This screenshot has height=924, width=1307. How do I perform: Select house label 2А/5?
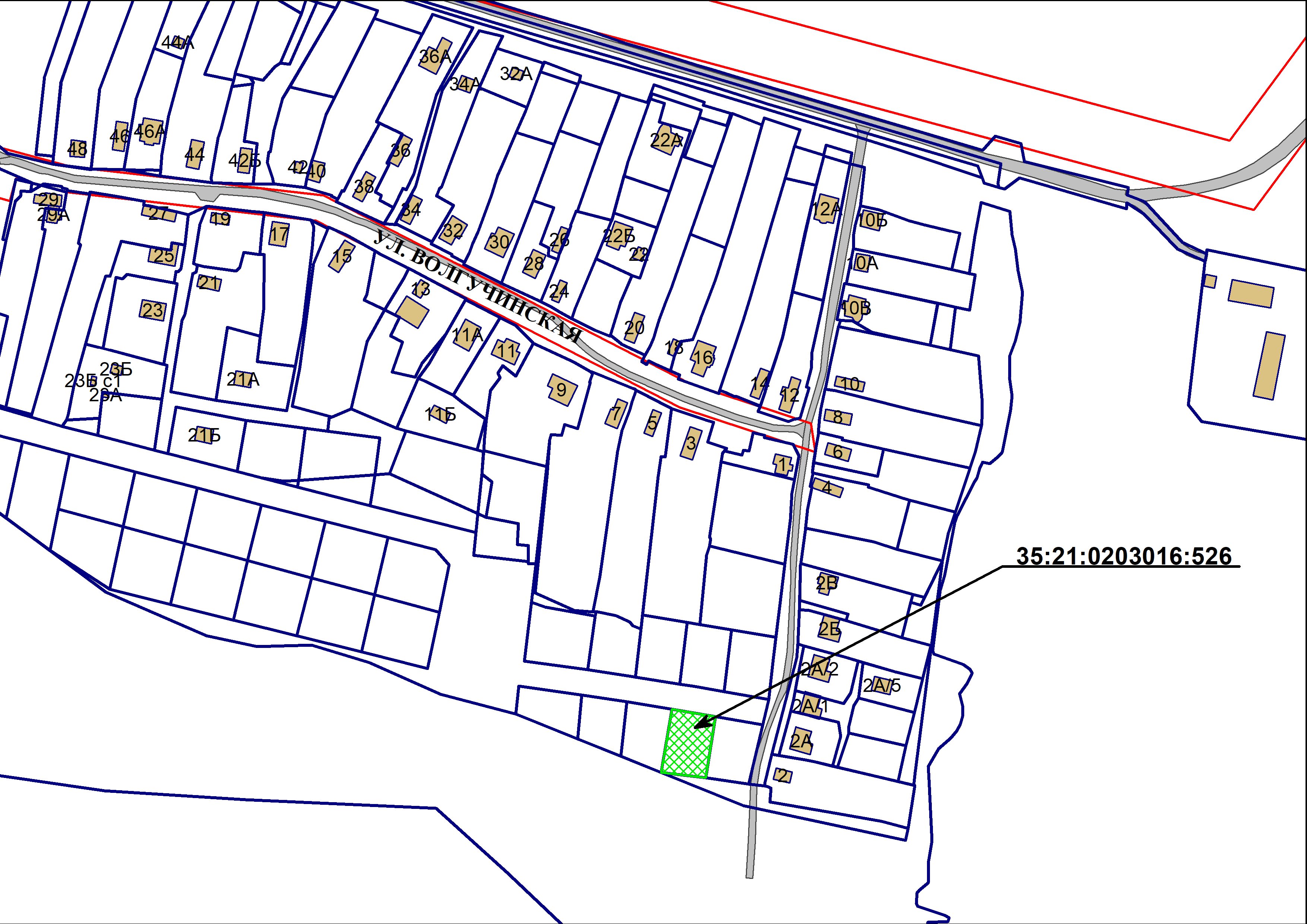pos(882,686)
